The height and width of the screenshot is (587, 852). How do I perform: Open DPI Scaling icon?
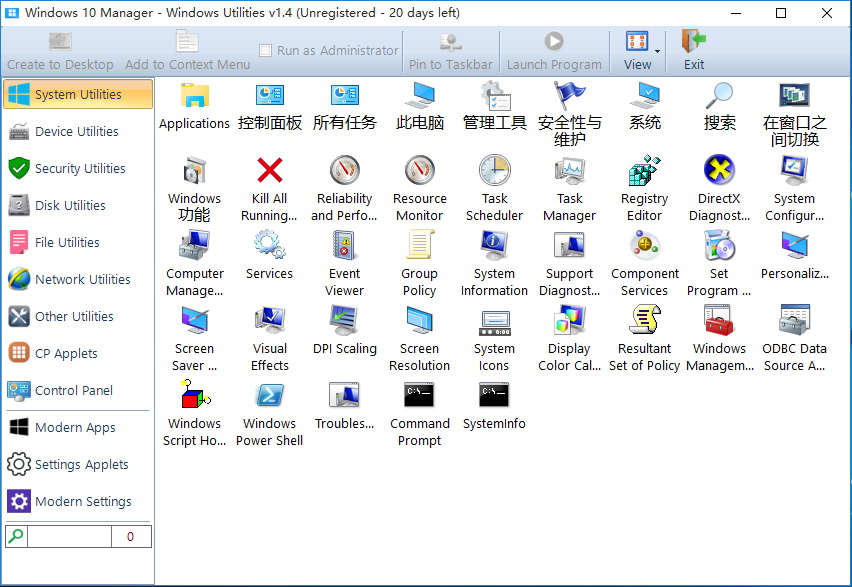click(344, 320)
